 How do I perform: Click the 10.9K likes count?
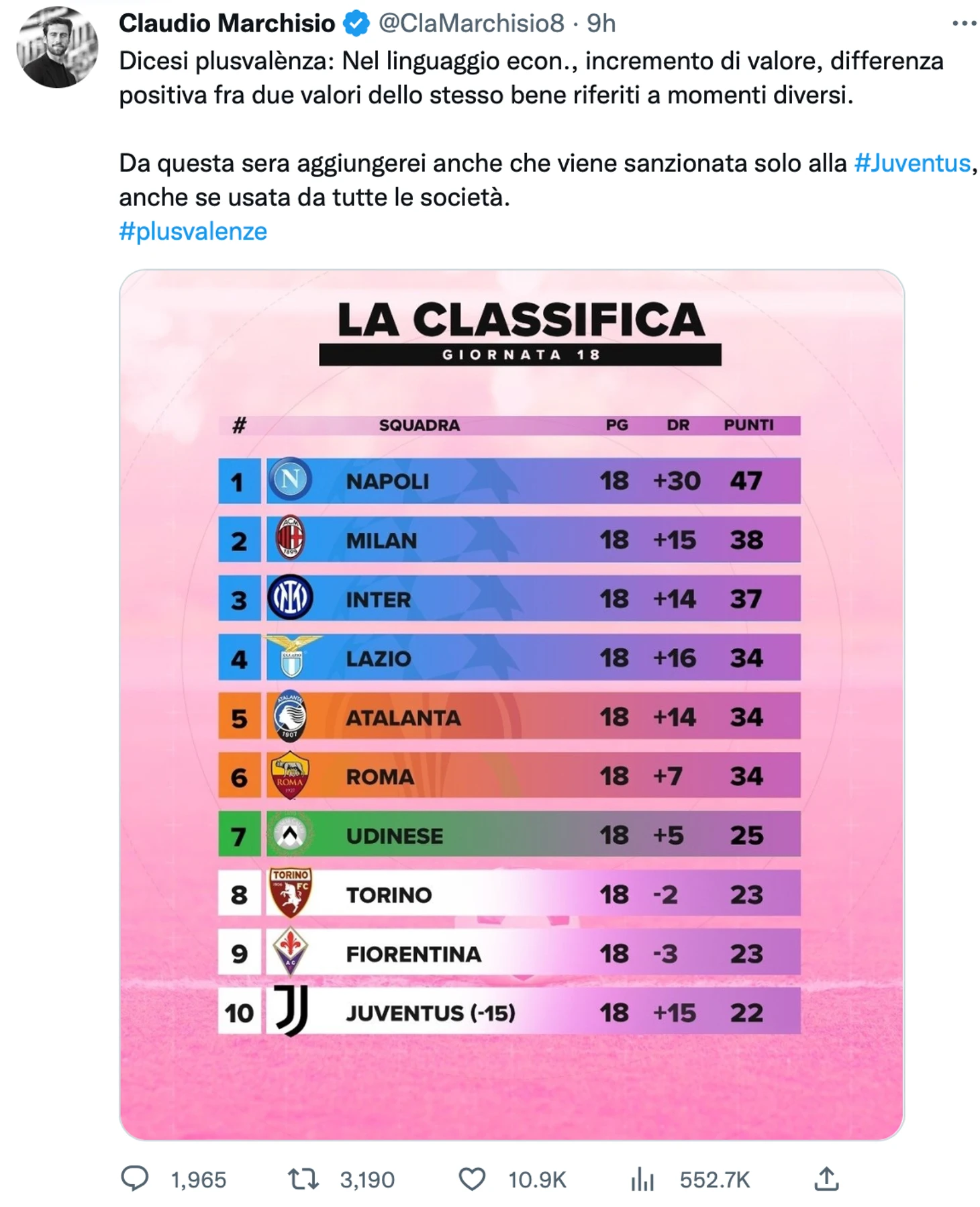point(537,1179)
